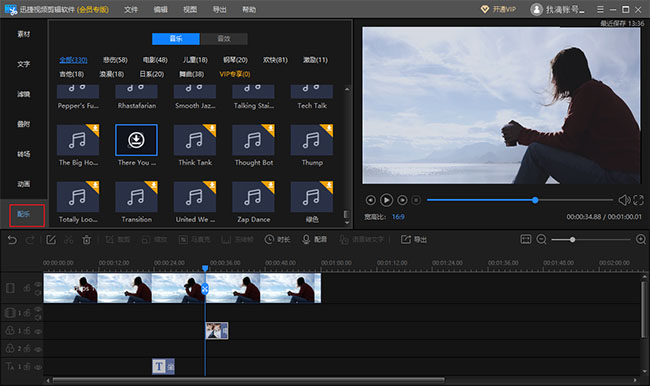Download the There You... music track
The image size is (650, 386).
136,140
